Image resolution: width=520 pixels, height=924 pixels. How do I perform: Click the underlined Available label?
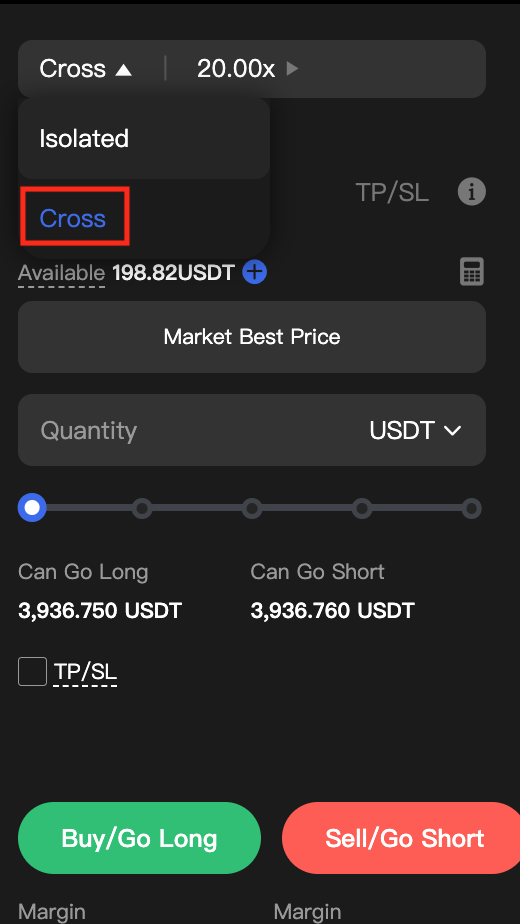coord(61,273)
